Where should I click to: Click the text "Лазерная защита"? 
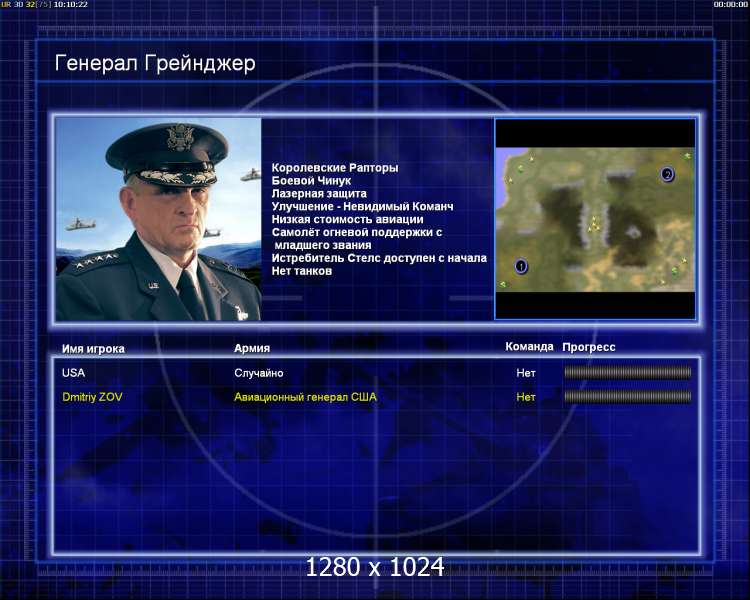(319, 194)
